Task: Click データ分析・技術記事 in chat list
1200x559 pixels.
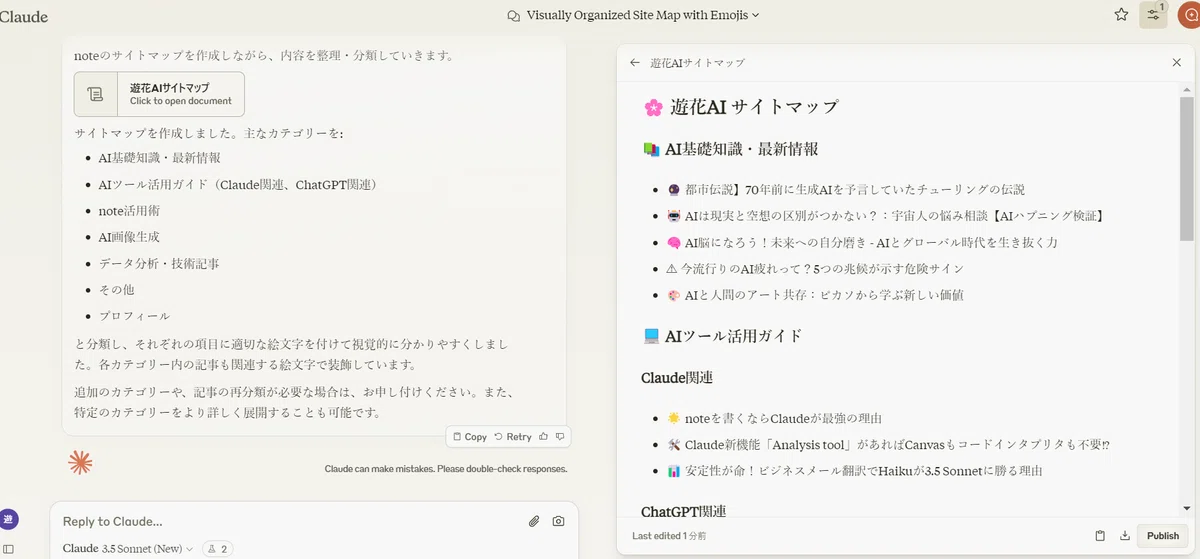Action: click(158, 263)
